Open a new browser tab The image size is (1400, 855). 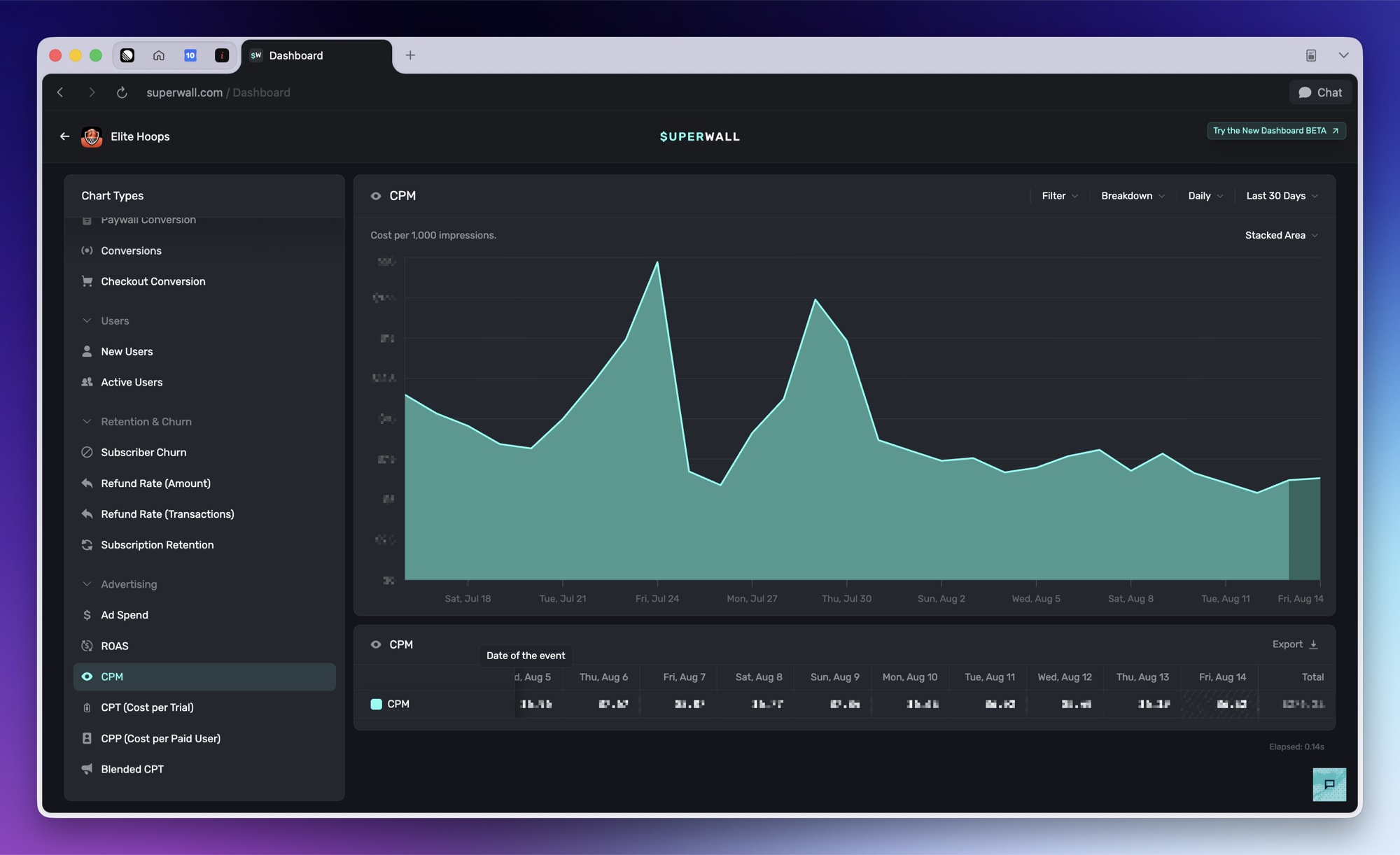click(410, 55)
